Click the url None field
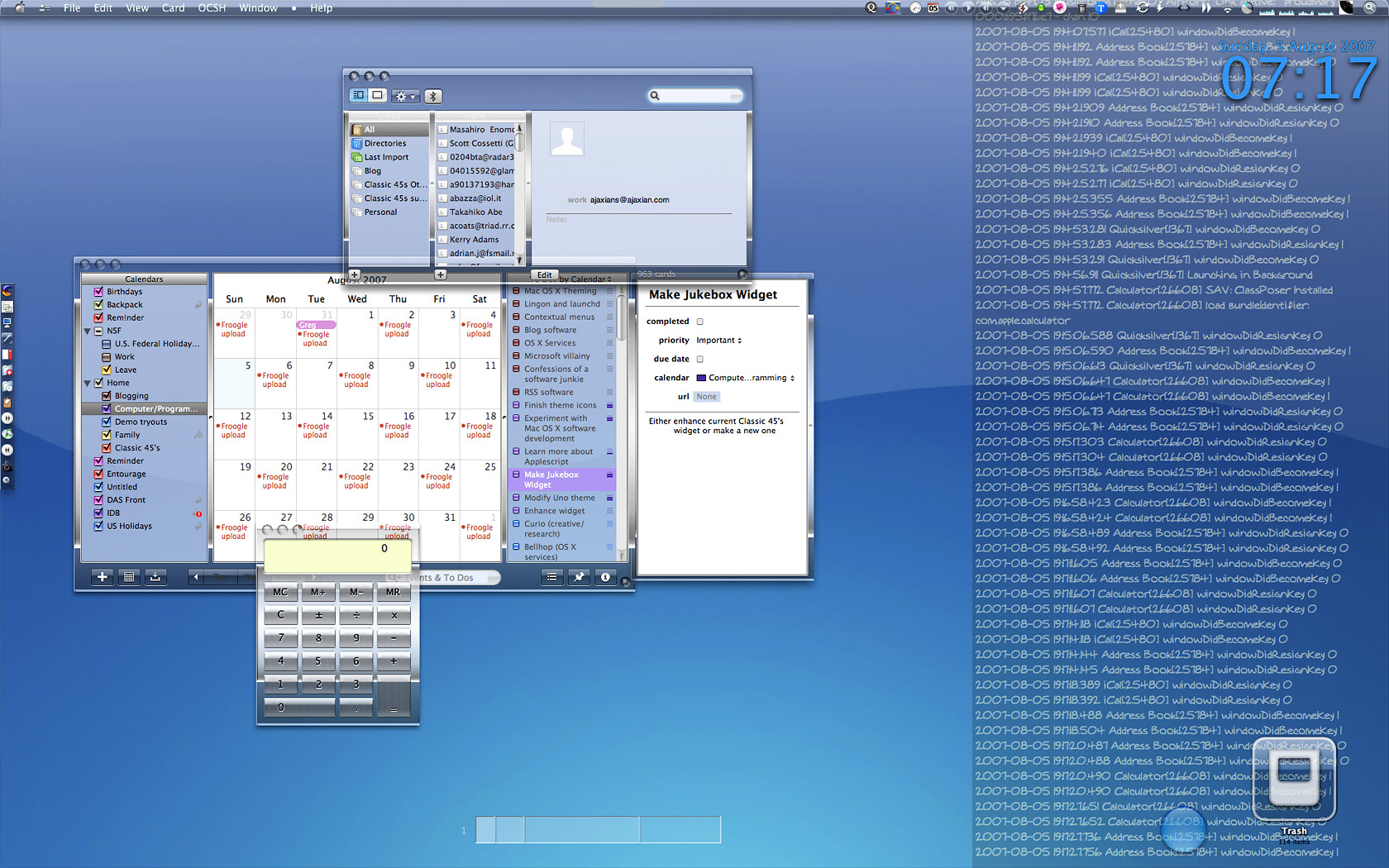This screenshot has height=868, width=1389. coord(707,397)
